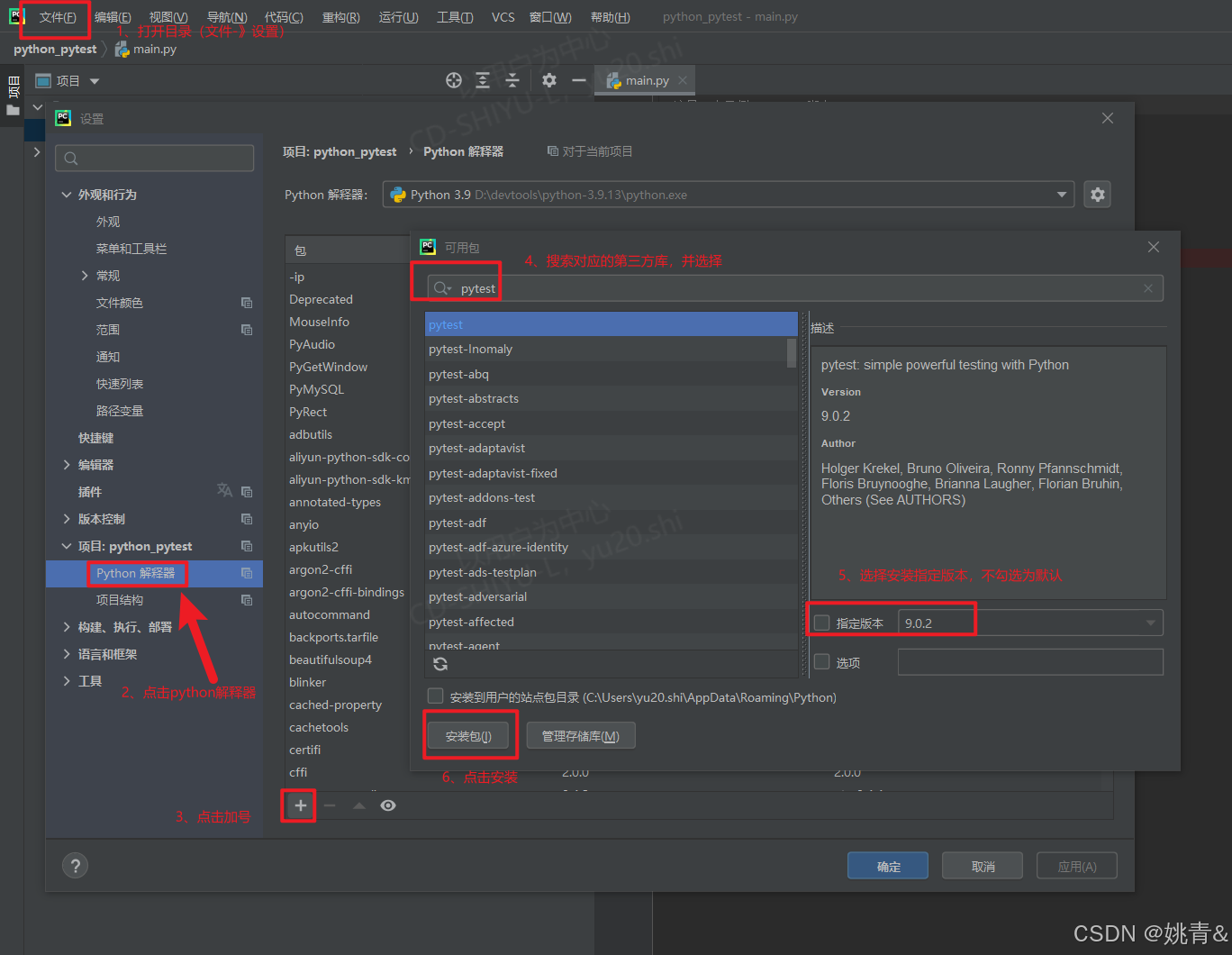Click the upgrade package up-arrow icon
This screenshot has width=1232, height=955.
(x=359, y=805)
